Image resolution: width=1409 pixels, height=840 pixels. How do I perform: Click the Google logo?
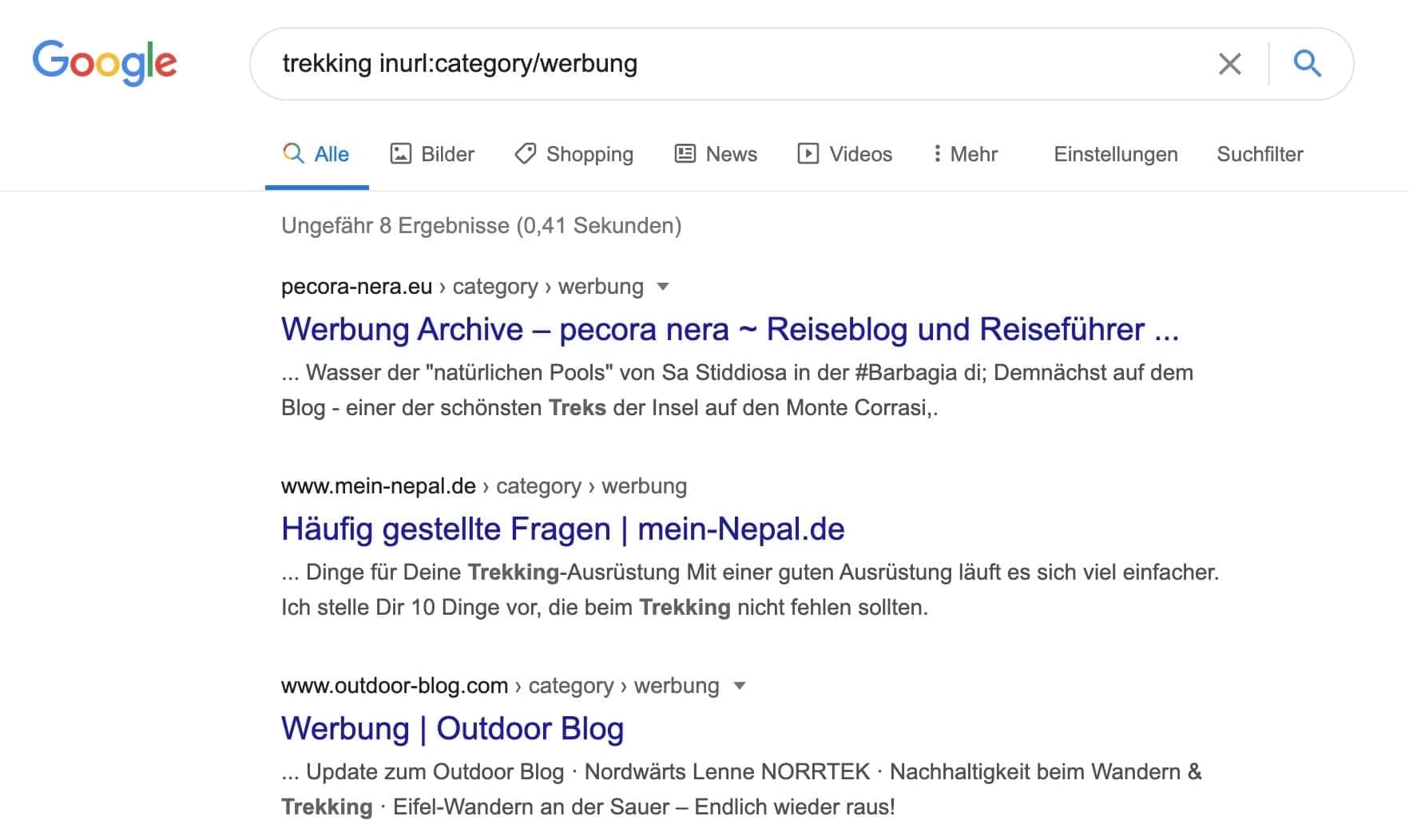105,63
